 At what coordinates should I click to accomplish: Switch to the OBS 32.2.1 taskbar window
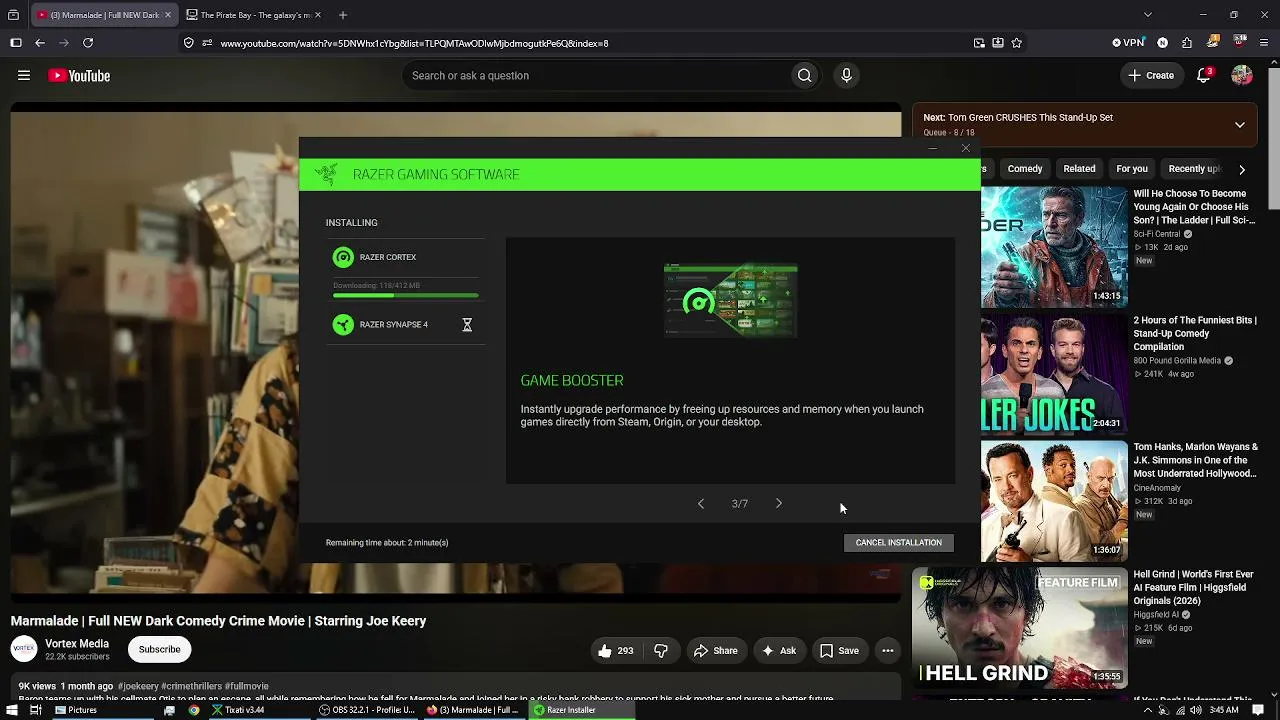coord(367,710)
